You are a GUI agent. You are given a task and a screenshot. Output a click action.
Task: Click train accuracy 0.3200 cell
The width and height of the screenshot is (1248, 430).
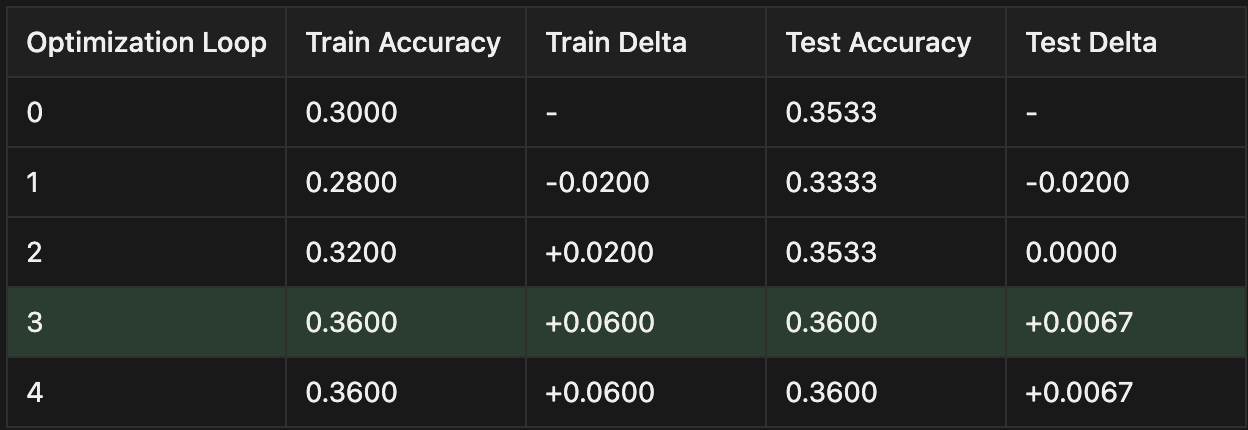coord(351,252)
